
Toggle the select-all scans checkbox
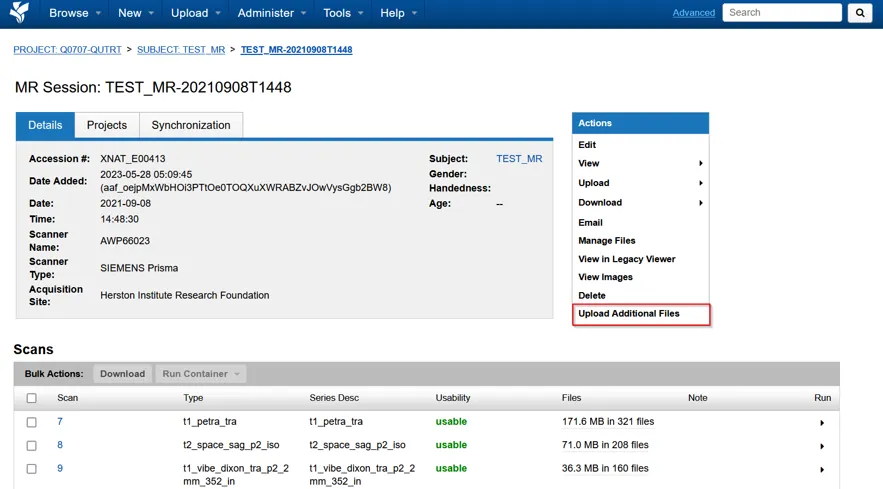click(x=32, y=398)
